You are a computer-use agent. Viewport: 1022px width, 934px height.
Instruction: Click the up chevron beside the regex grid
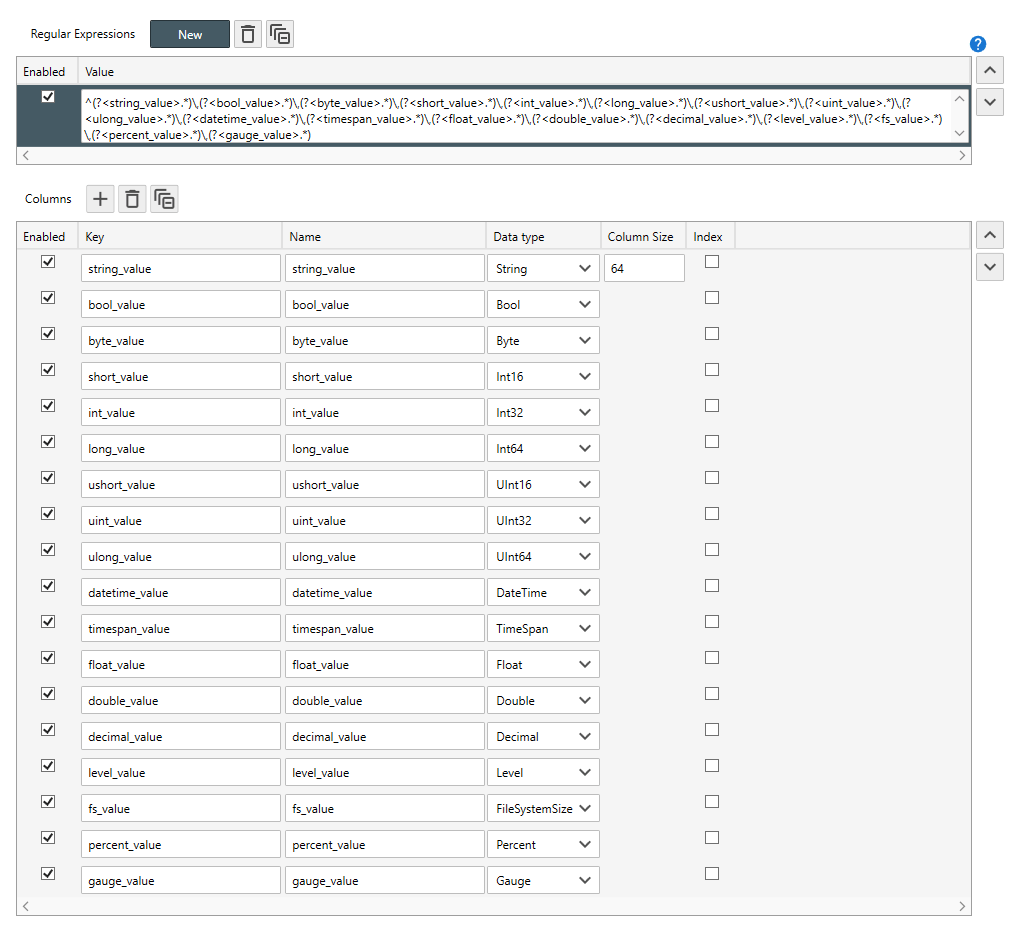point(989,70)
